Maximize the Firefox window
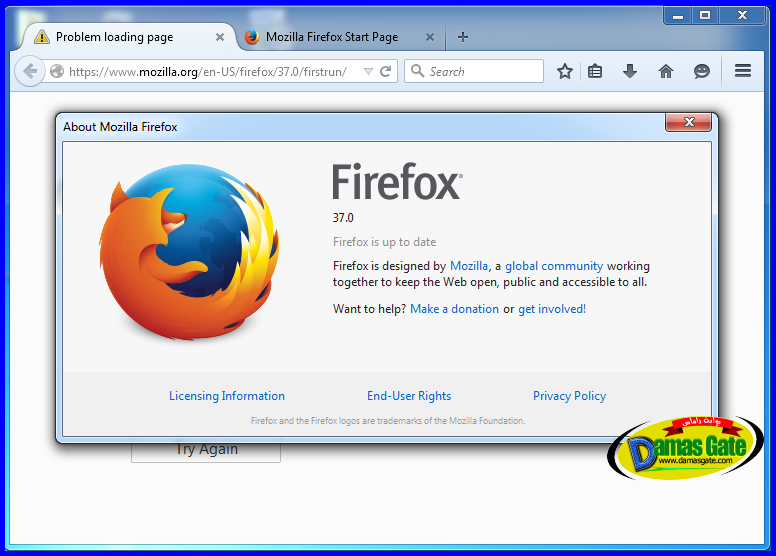The width and height of the screenshot is (776, 556). click(x=705, y=16)
